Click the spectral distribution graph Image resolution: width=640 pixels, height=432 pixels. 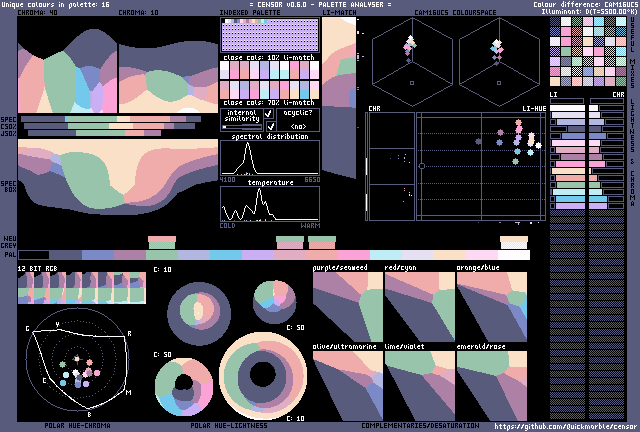269,157
